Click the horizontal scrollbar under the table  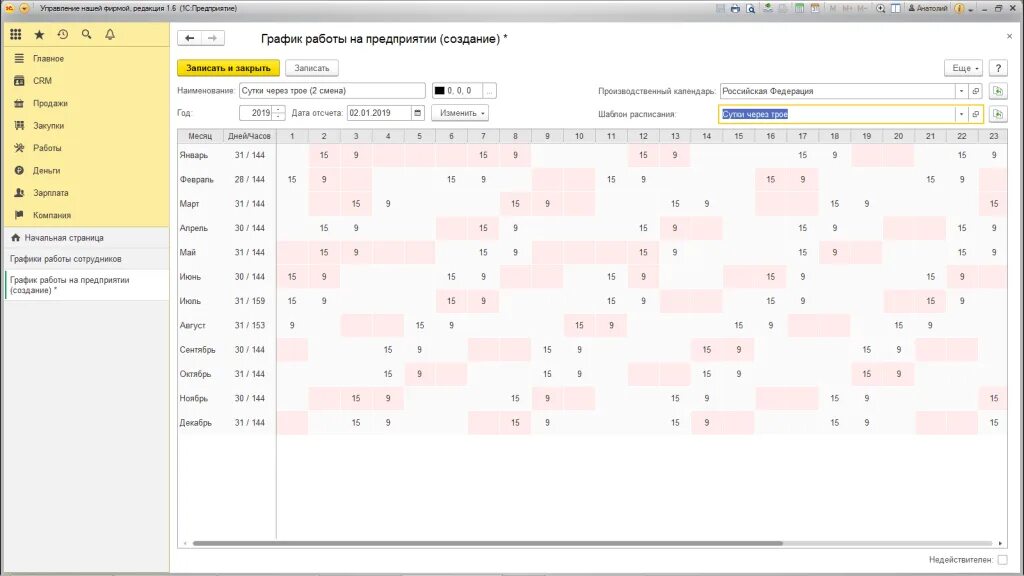pos(487,543)
